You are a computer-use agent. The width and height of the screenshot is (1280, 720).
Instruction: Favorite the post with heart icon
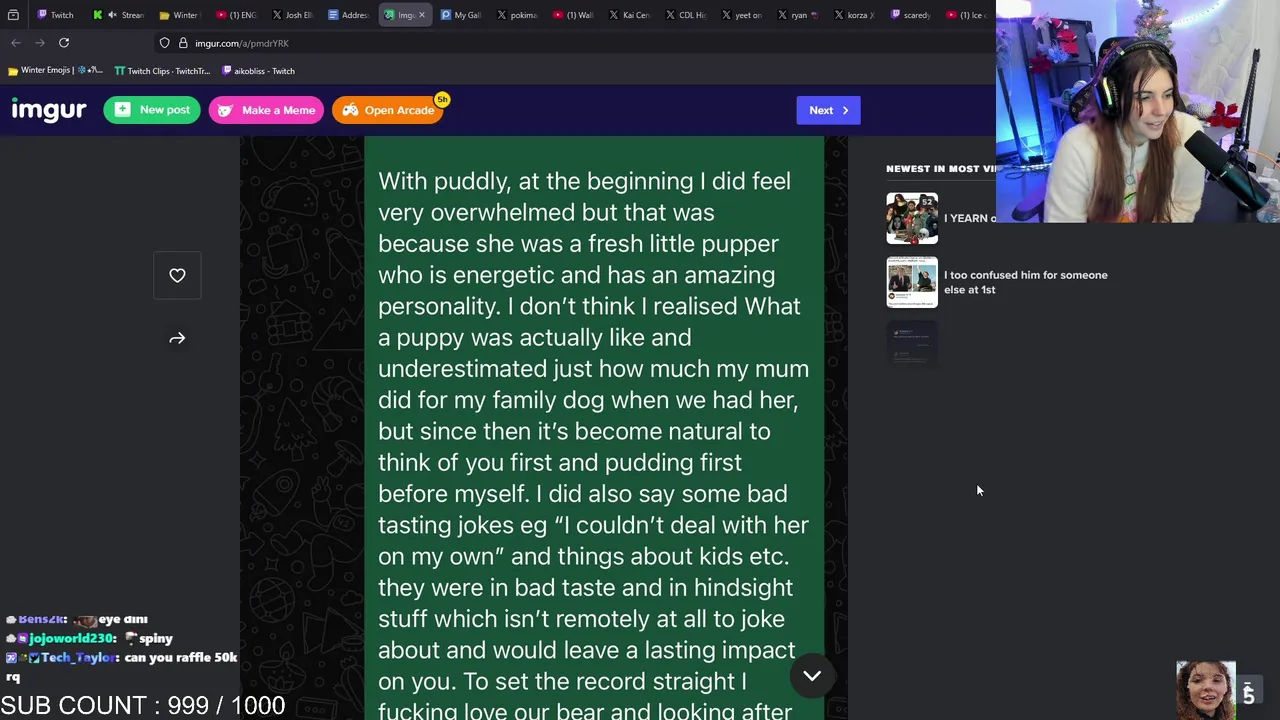pos(177,275)
